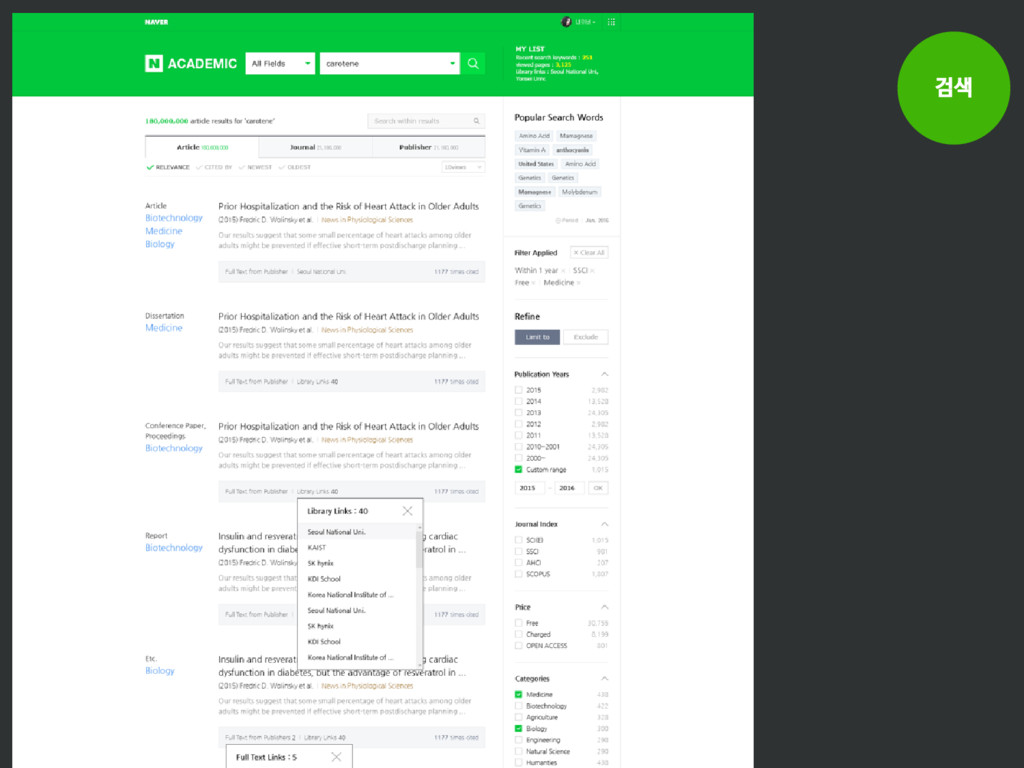Collapse the Categories section

click(605, 679)
